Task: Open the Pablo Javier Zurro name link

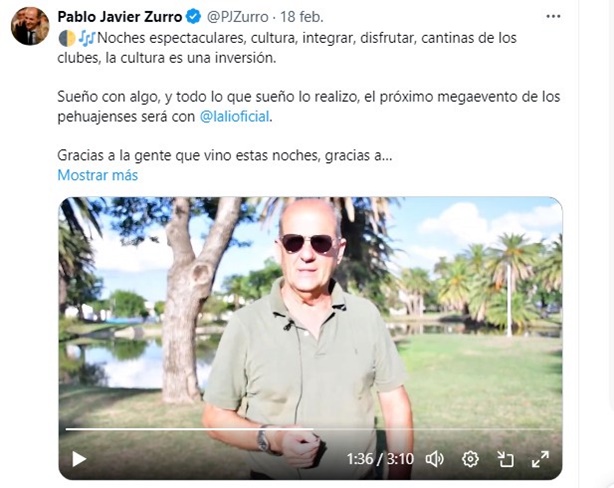Action: 120,17
